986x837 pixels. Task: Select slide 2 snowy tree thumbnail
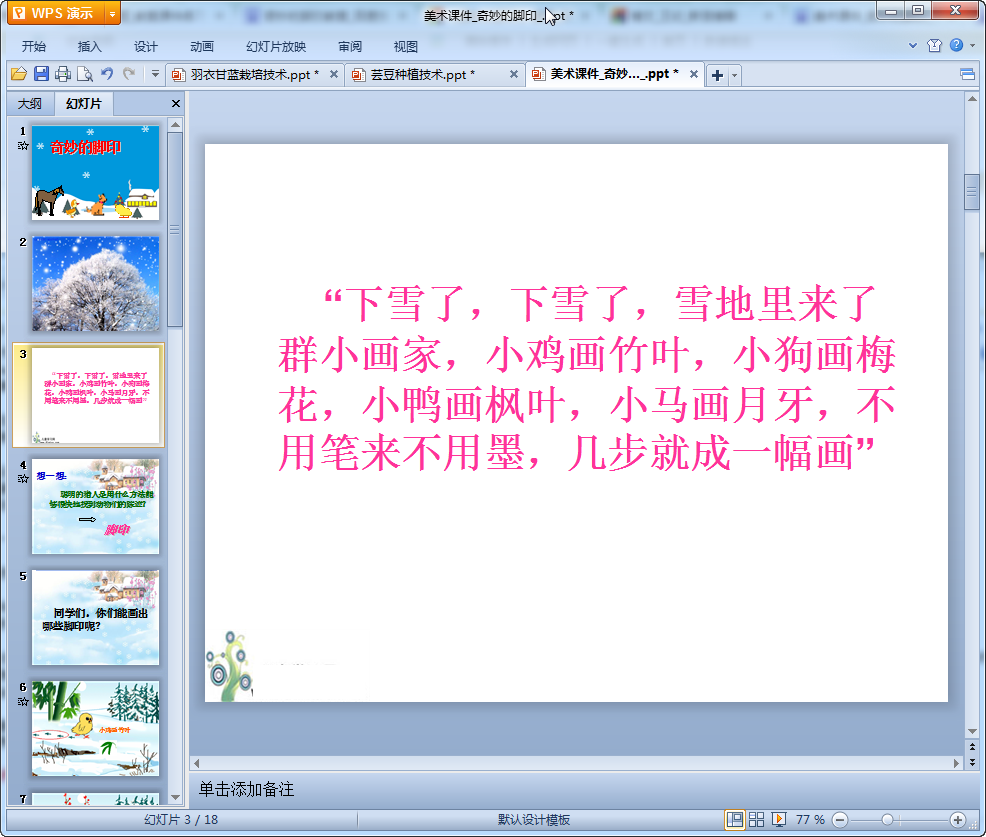[x=96, y=284]
